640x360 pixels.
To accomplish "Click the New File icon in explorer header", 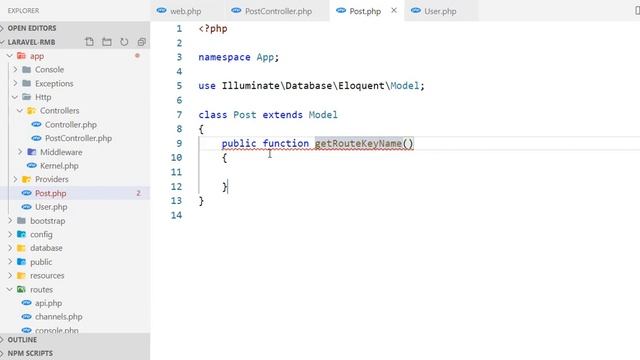I will click(x=89, y=42).
